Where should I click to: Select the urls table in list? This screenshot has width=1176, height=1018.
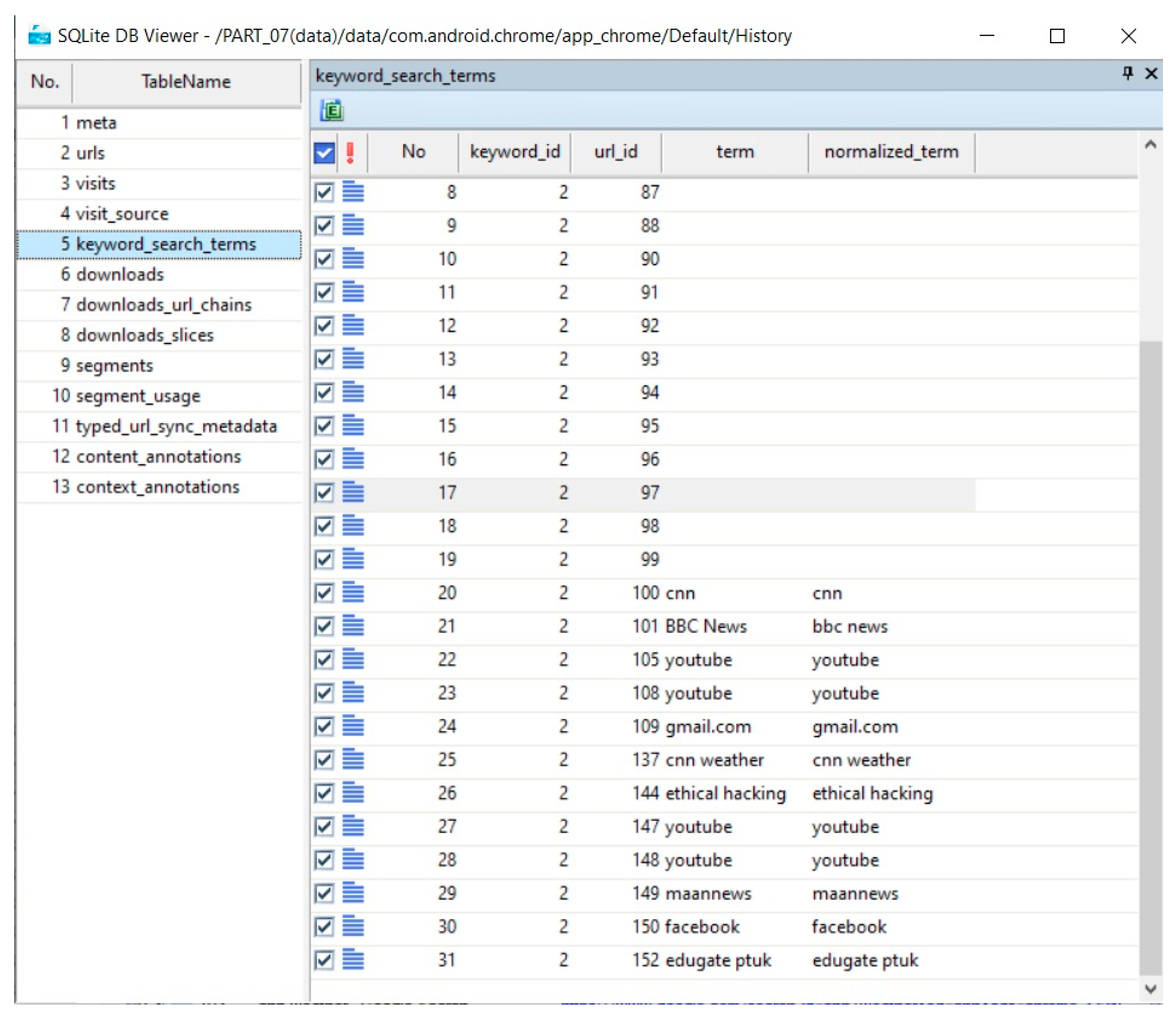click(x=91, y=153)
